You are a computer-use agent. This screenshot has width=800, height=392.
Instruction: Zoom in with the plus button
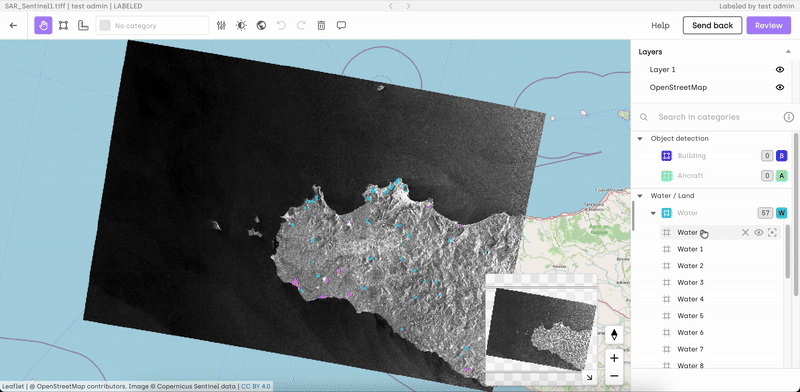[x=614, y=358]
